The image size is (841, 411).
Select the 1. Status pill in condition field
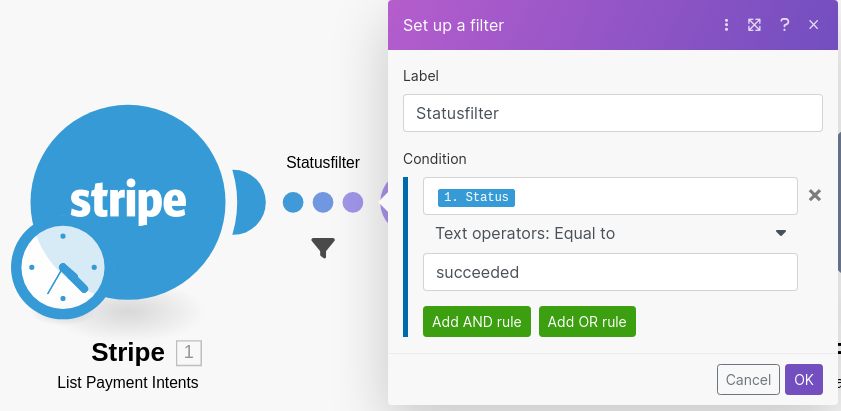(475, 197)
